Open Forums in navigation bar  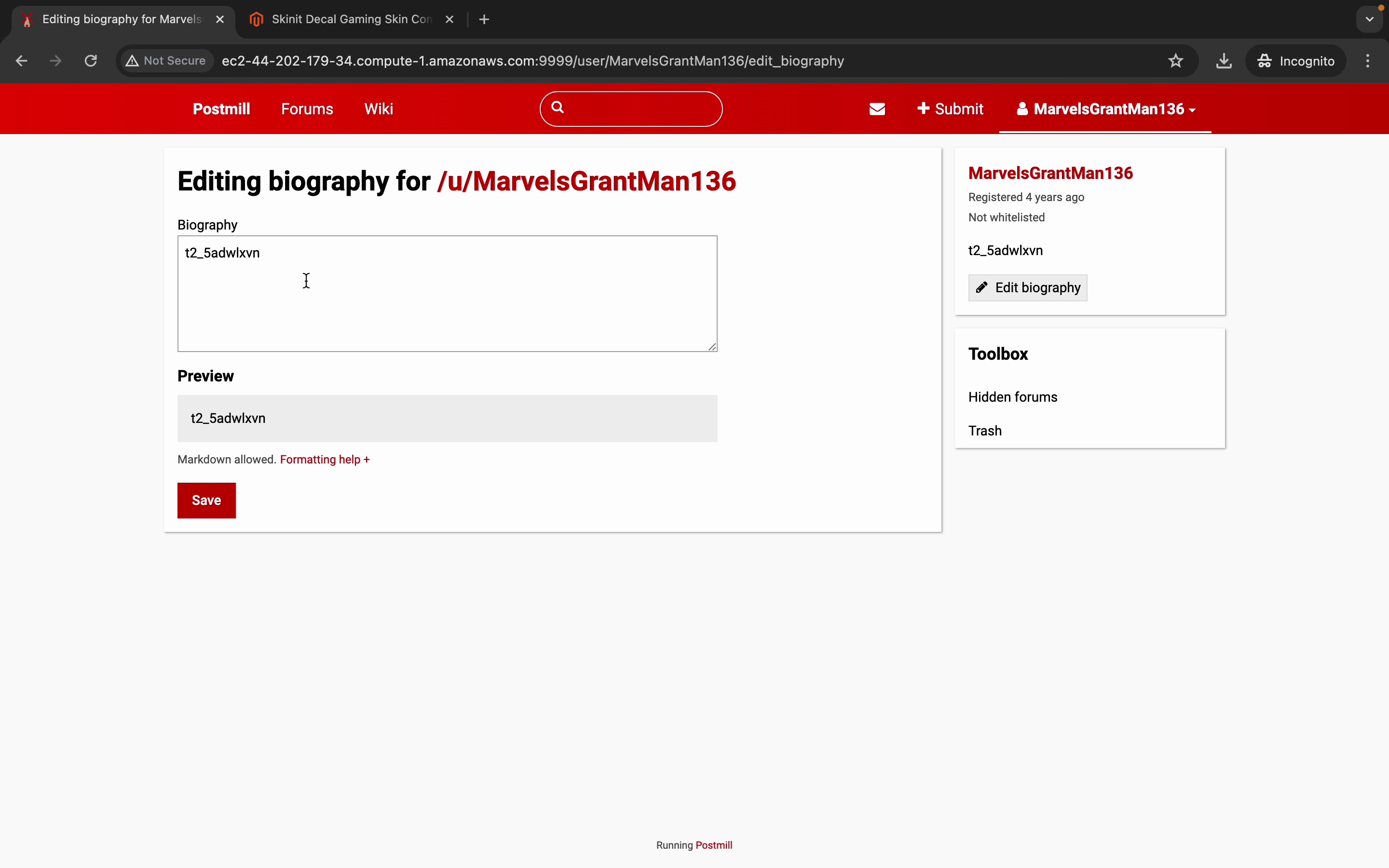tap(307, 109)
